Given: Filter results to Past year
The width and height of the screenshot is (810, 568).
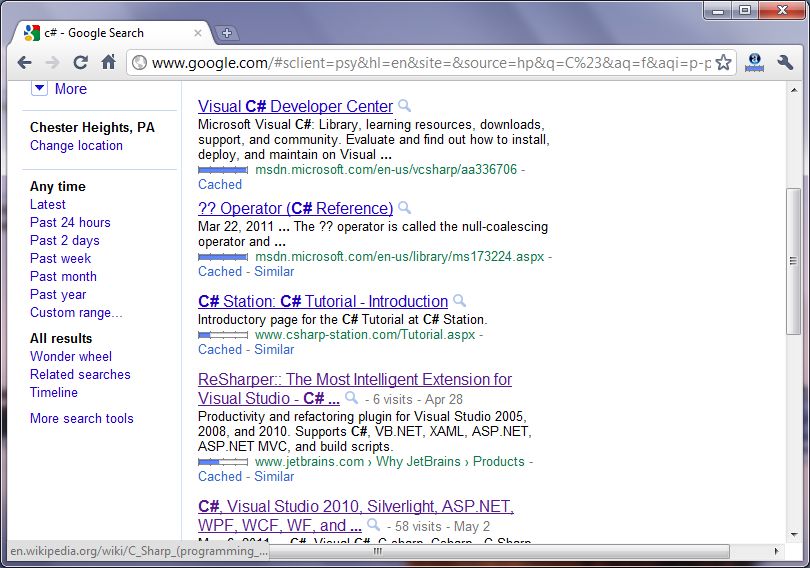Looking at the screenshot, I should coord(58,295).
